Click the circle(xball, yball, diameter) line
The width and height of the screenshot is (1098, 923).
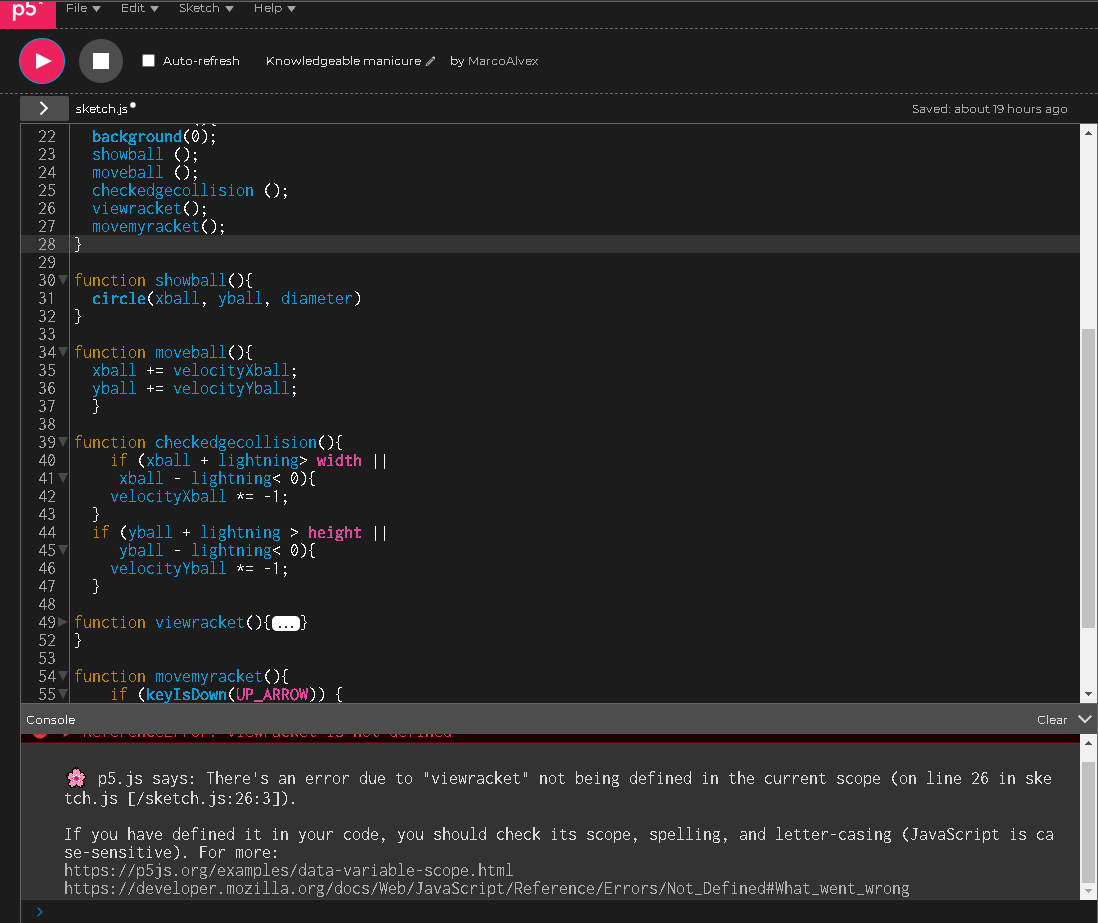click(x=226, y=299)
